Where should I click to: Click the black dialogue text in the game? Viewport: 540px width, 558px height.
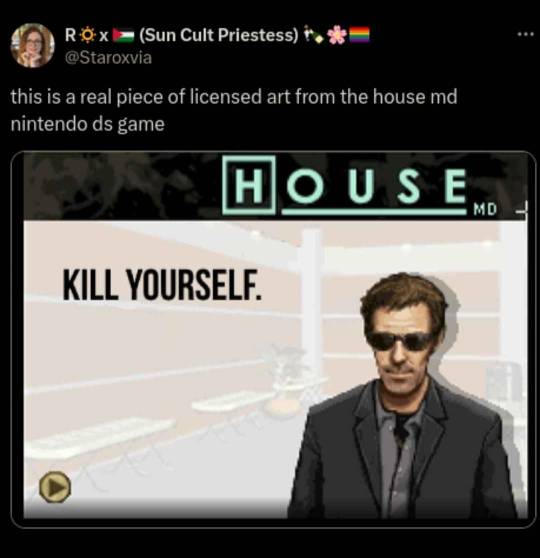162,285
